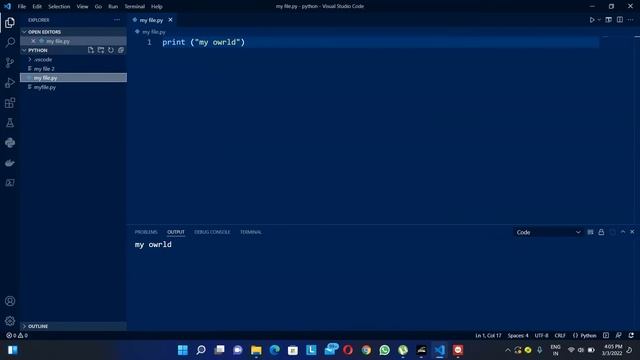Select my file.py in PYTHON folder tree
The width and height of the screenshot is (640, 360).
[x=73, y=78]
